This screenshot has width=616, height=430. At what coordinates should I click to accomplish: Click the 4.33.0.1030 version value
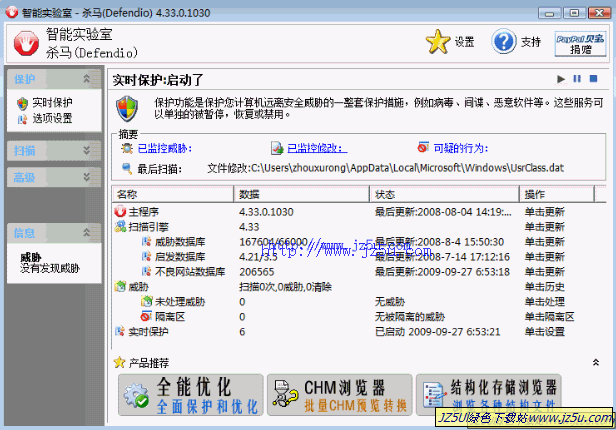[266, 212]
